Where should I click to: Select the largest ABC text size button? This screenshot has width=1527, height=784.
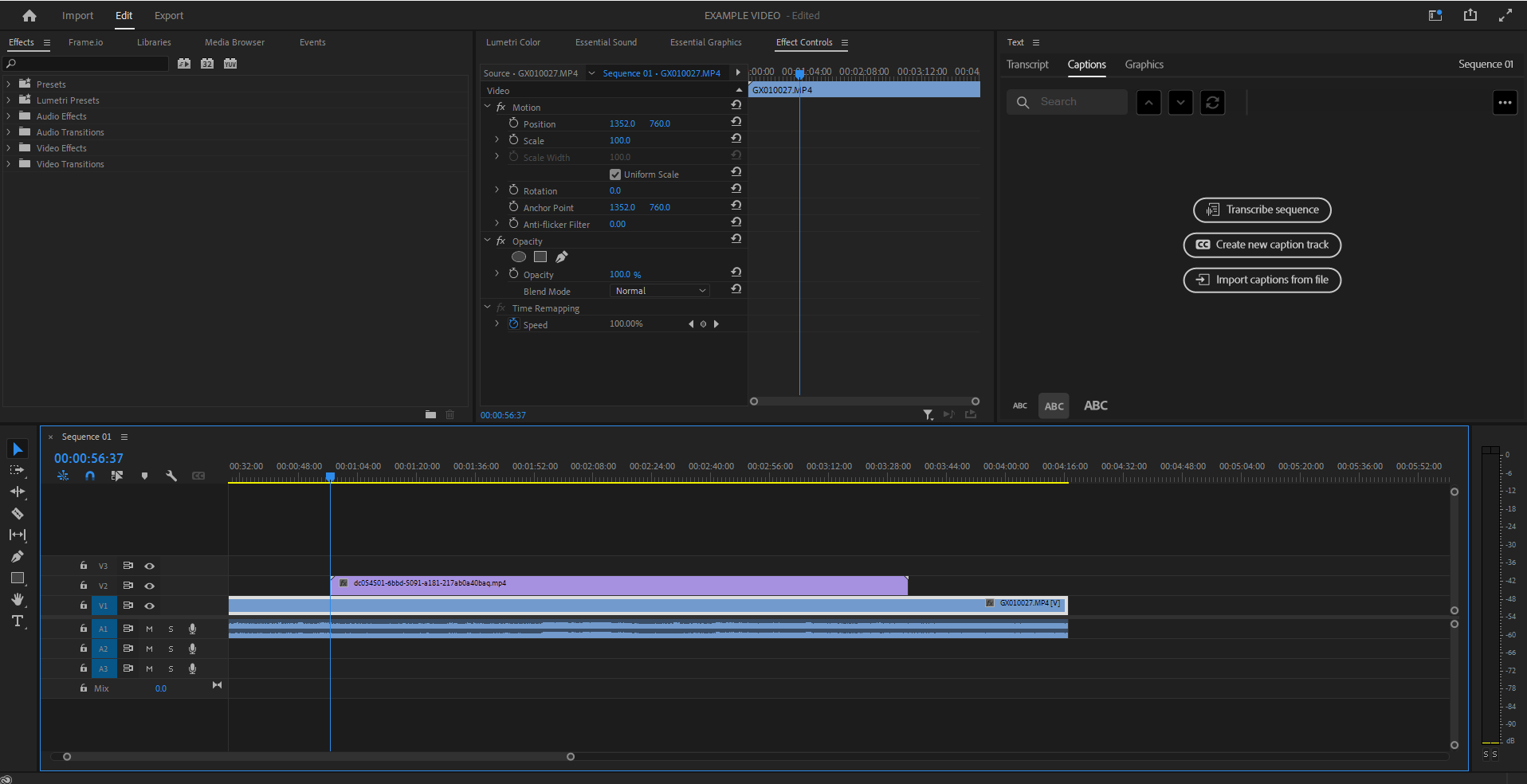click(x=1096, y=406)
